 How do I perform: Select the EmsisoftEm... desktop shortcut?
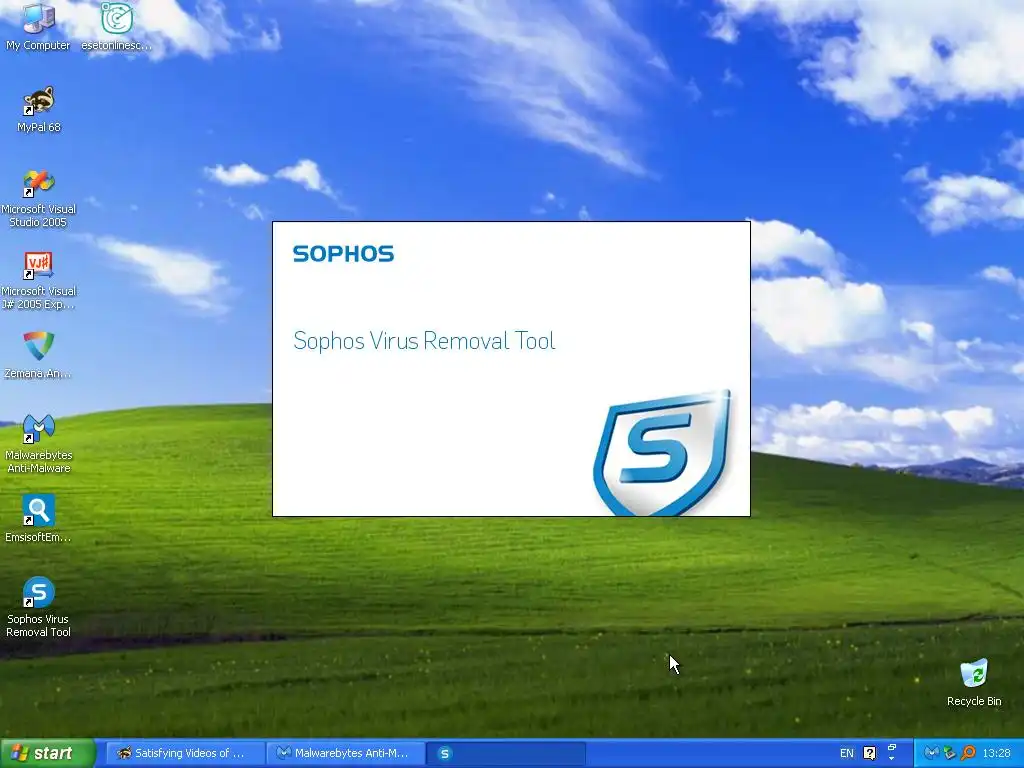click(38, 519)
